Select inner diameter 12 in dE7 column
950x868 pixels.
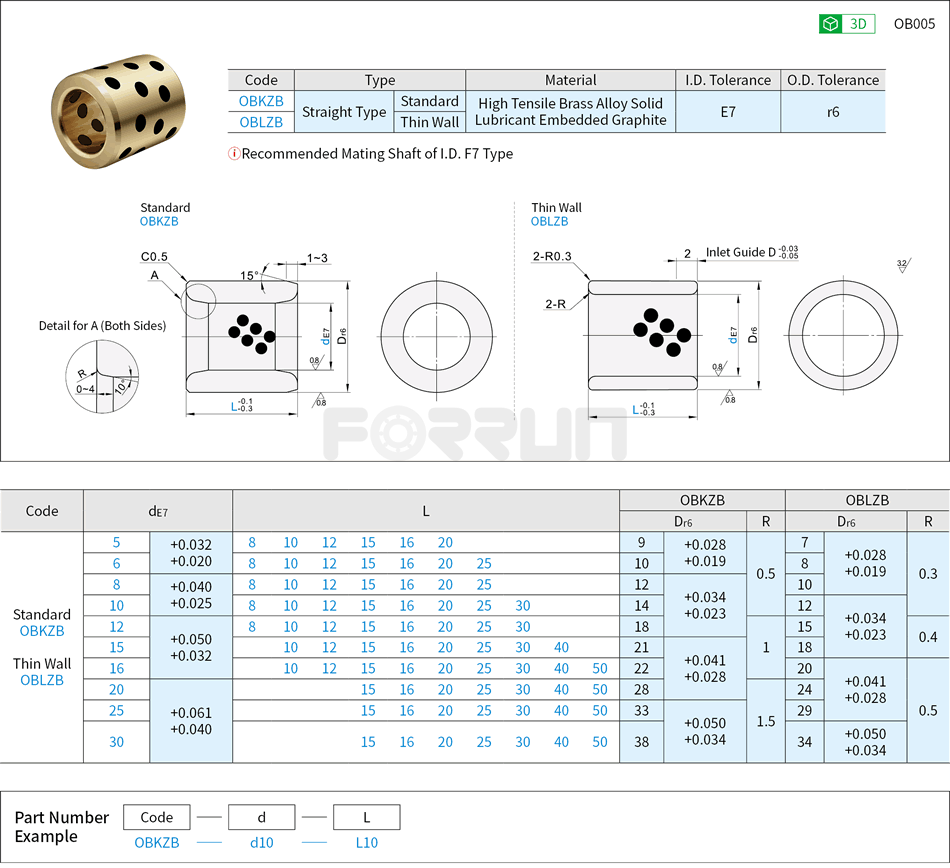pos(116,627)
